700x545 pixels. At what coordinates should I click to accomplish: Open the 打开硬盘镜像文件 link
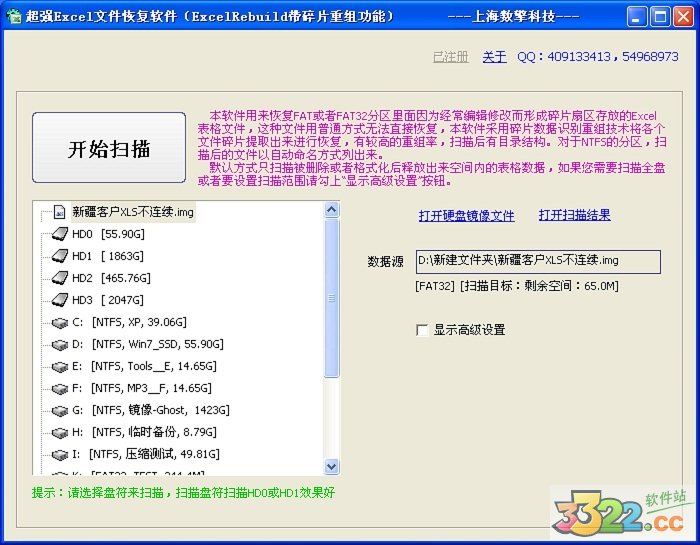467,216
